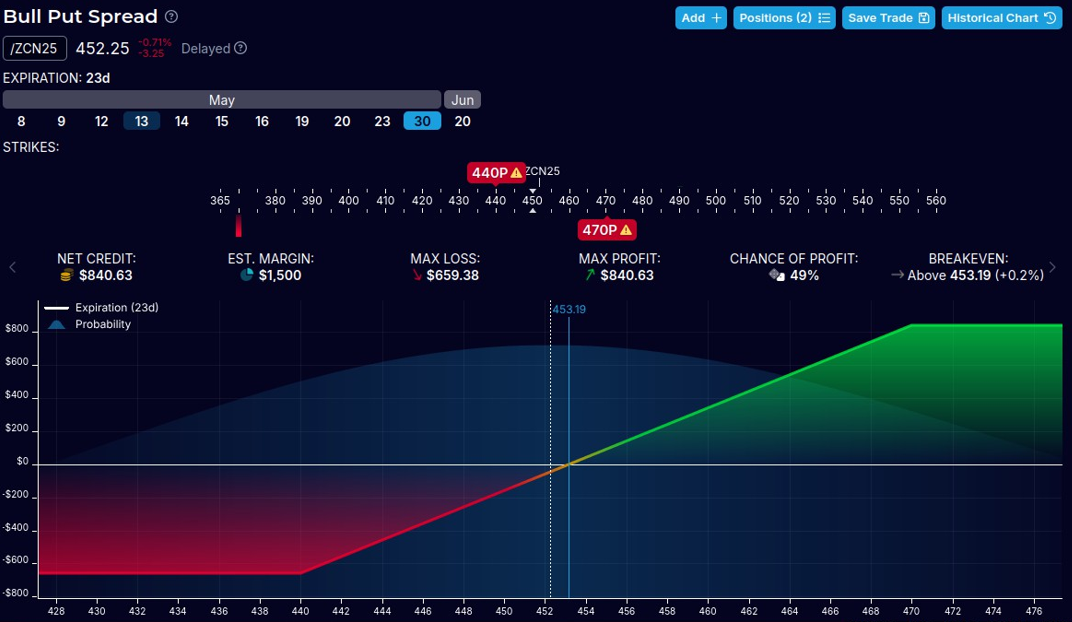The height and width of the screenshot is (622, 1072).
Task: Click the 470P strike marker on slider
Action: coord(600,230)
